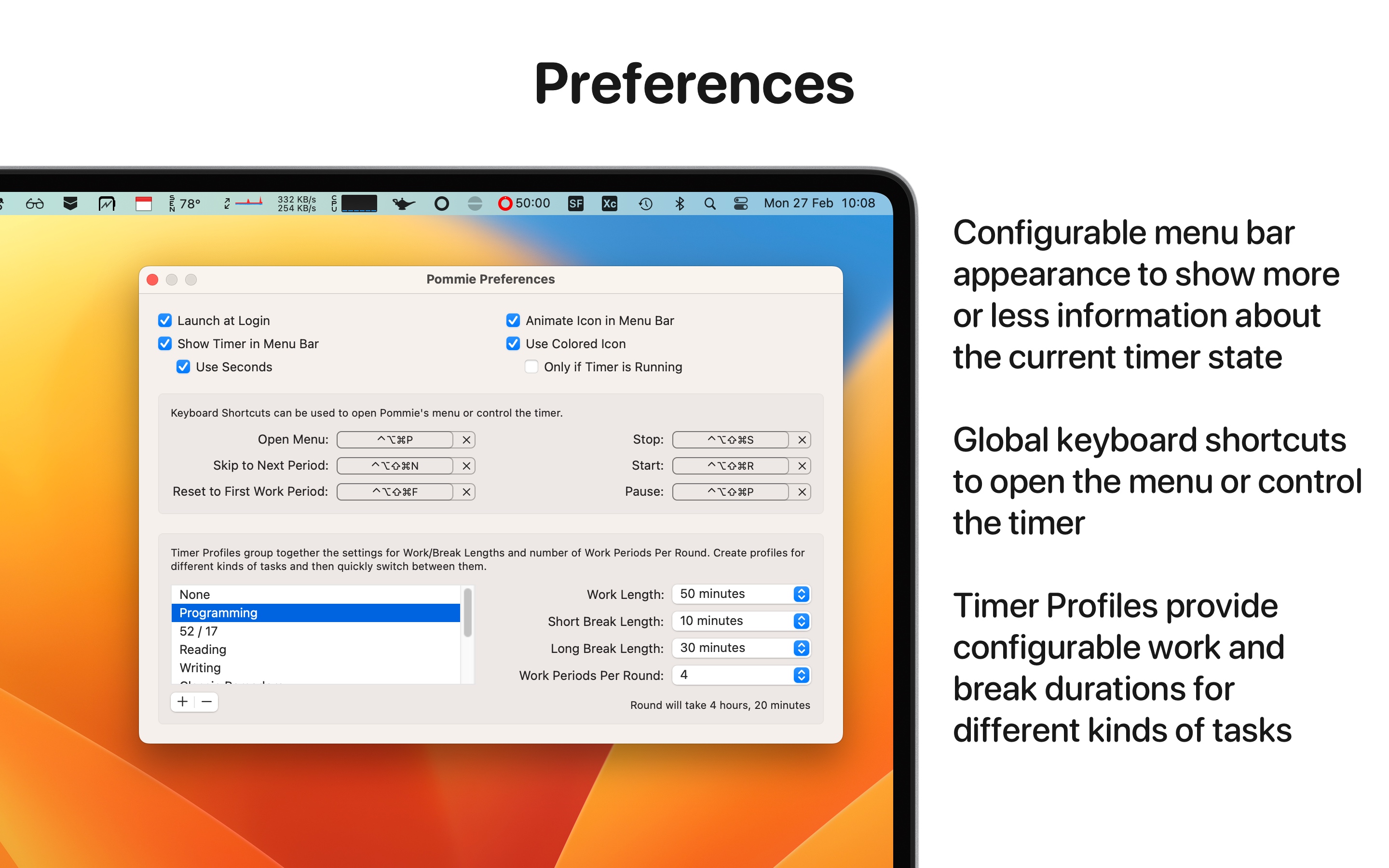The image size is (1389, 868).
Task: Click the Time Machine clock icon
Action: [645, 204]
